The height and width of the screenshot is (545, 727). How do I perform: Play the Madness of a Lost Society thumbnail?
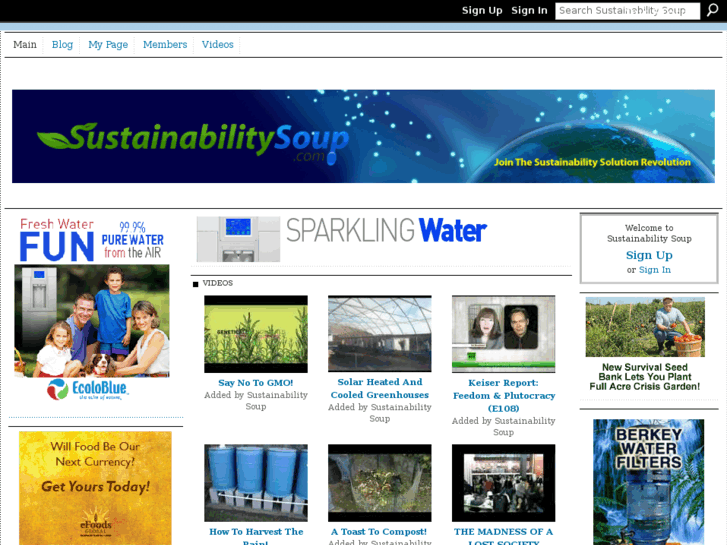click(503, 483)
